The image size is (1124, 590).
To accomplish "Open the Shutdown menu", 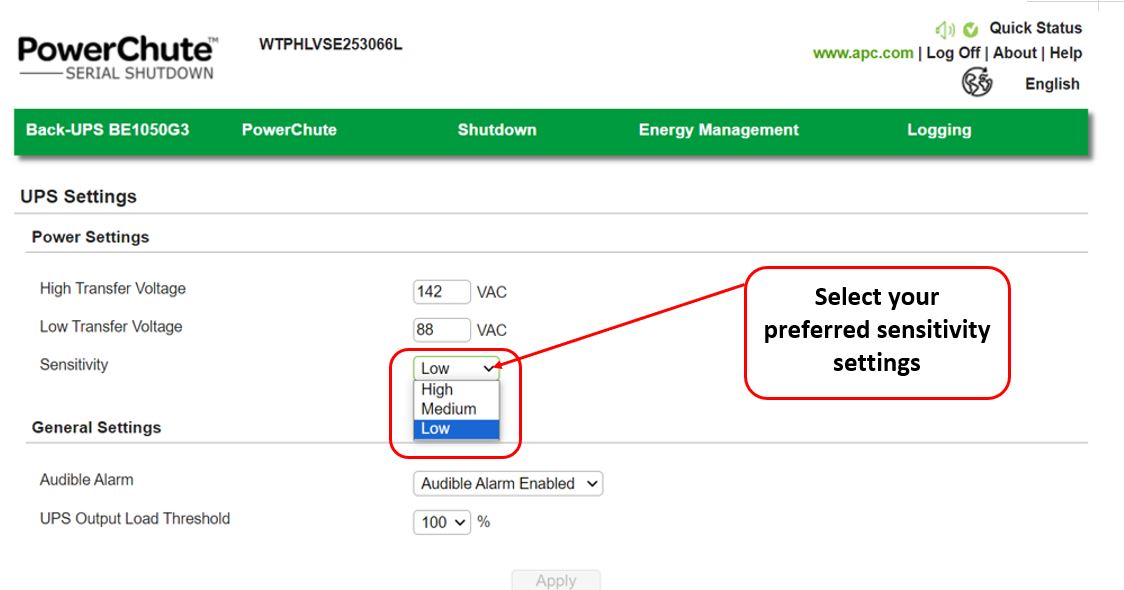I will tap(497, 130).
